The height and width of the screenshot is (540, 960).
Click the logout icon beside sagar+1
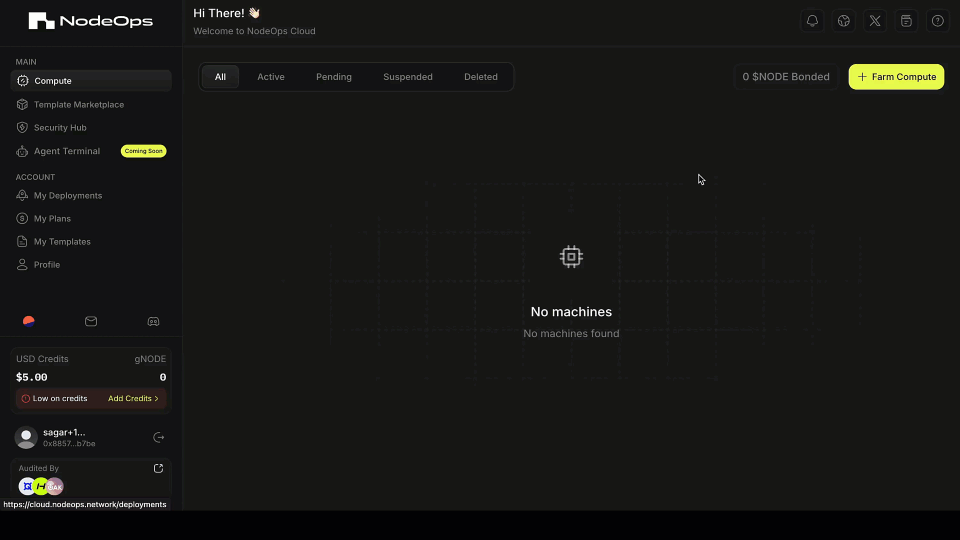tap(159, 437)
